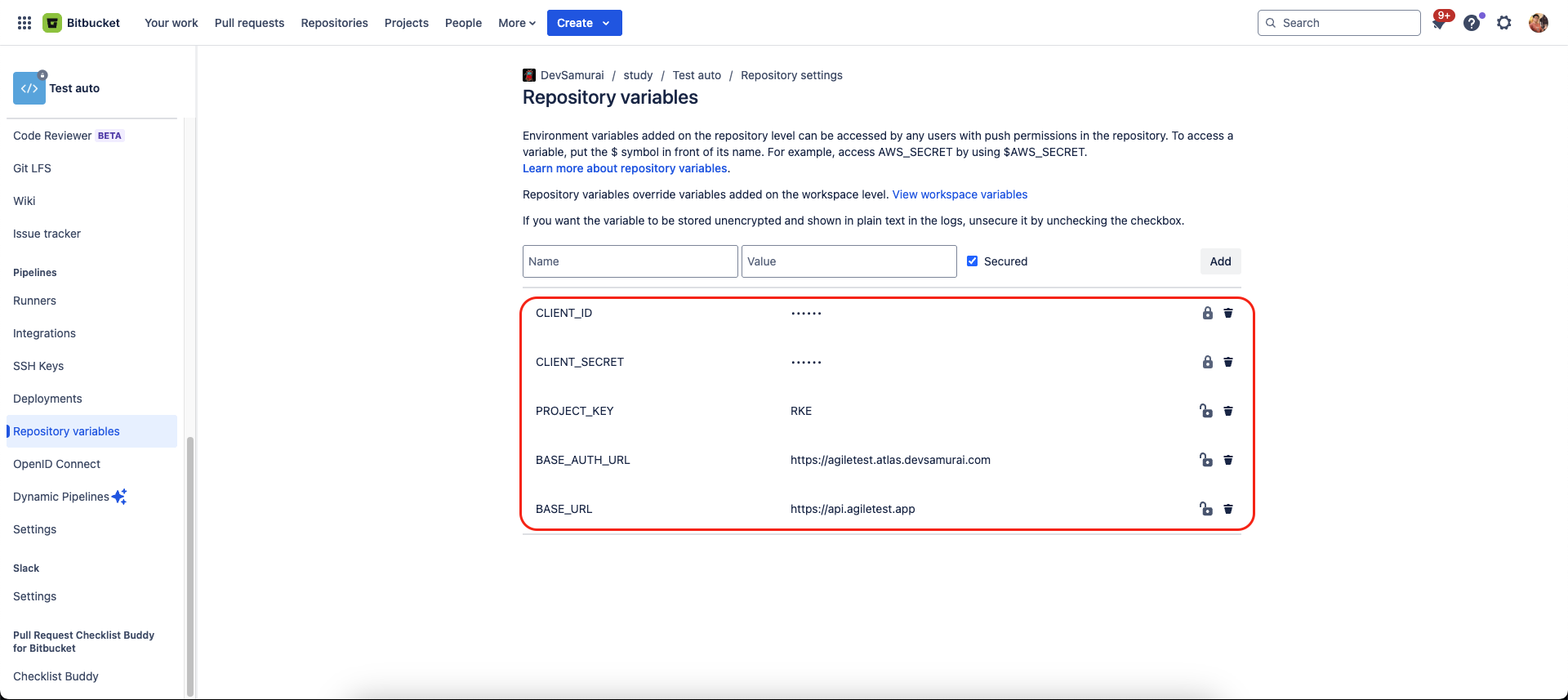Viewport: 1568px width, 700px height.
Task: Open notifications bell with 9+ badge
Action: pos(1439,23)
